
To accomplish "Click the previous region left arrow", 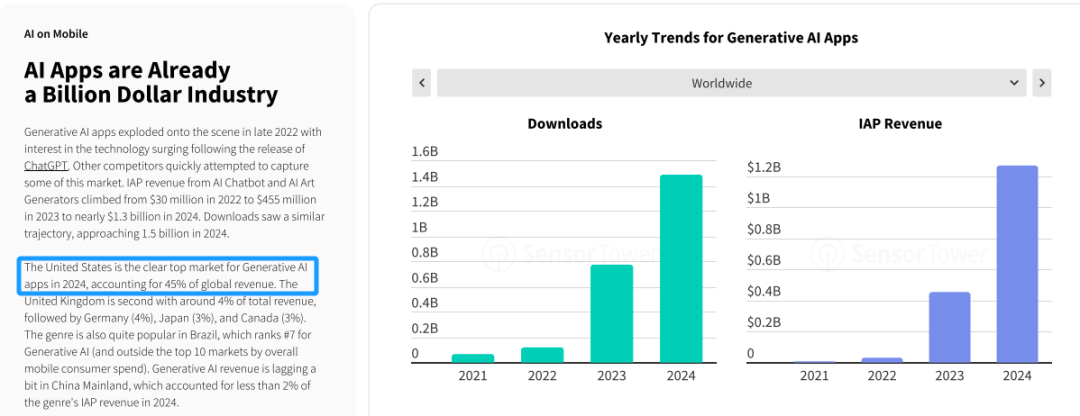I will pyautogui.click(x=422, y=83).
